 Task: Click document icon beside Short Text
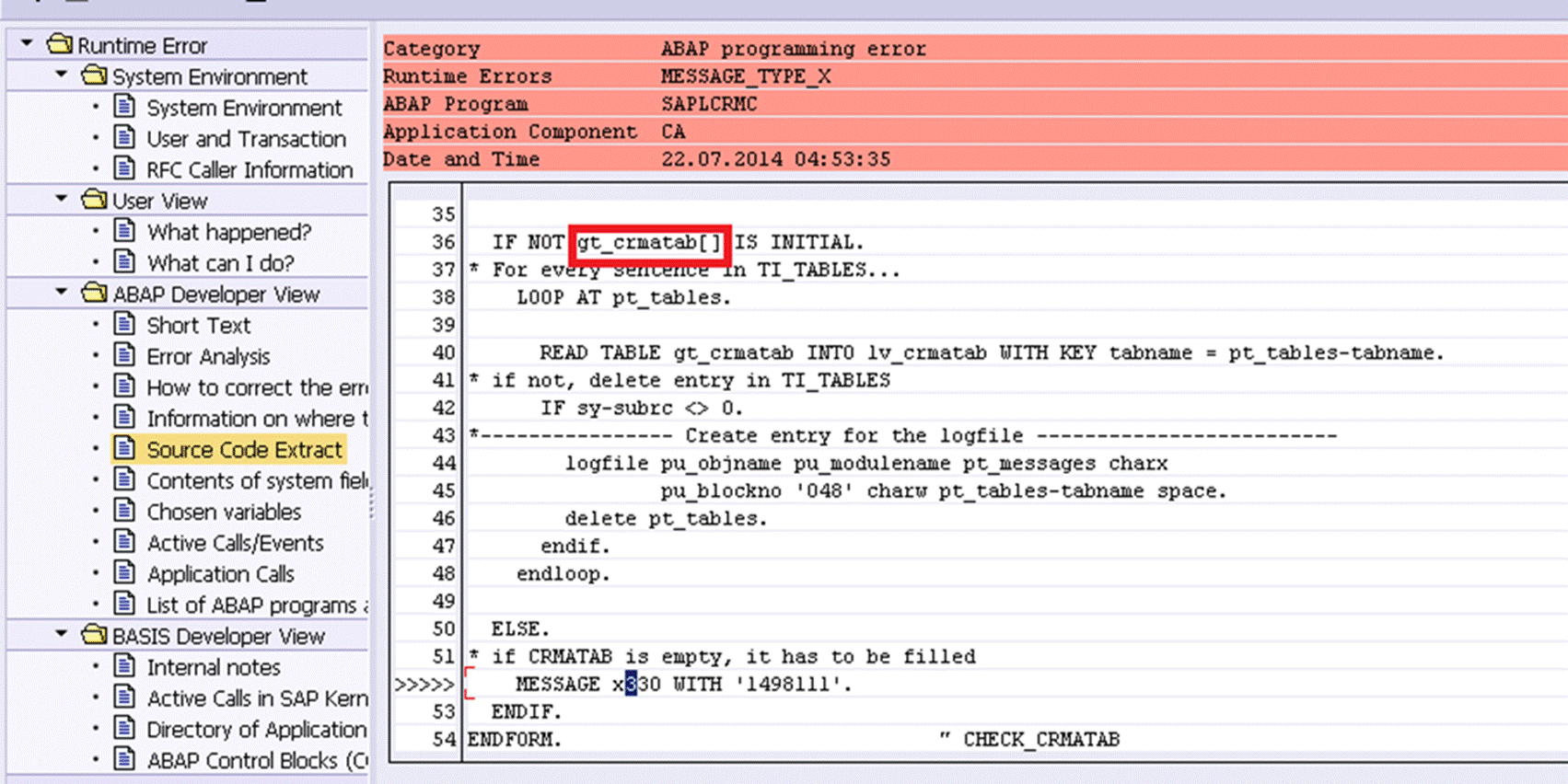124,324
